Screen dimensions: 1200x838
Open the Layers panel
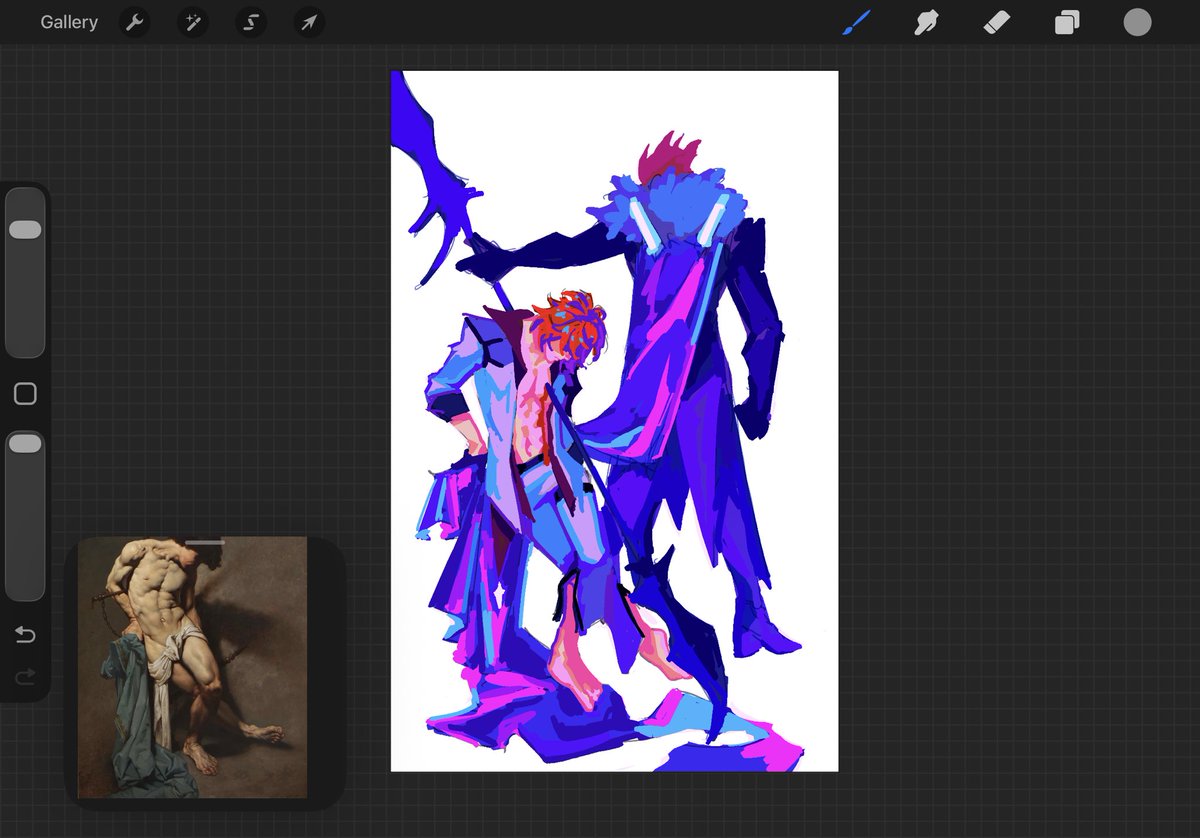click(1067, 22)
